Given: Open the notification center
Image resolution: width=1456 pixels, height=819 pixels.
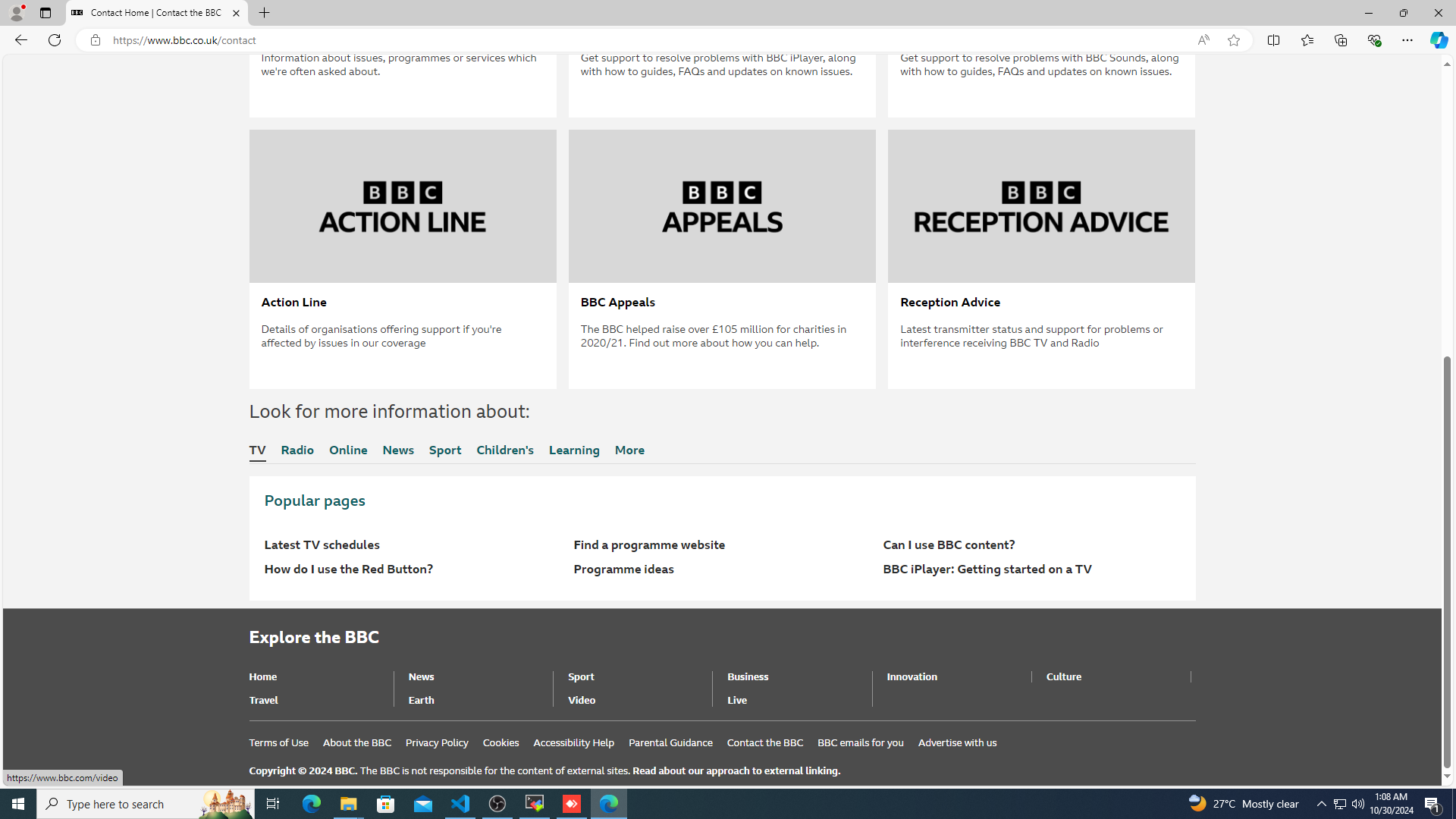Looking at the screenshot, I should coord(1432,804).
